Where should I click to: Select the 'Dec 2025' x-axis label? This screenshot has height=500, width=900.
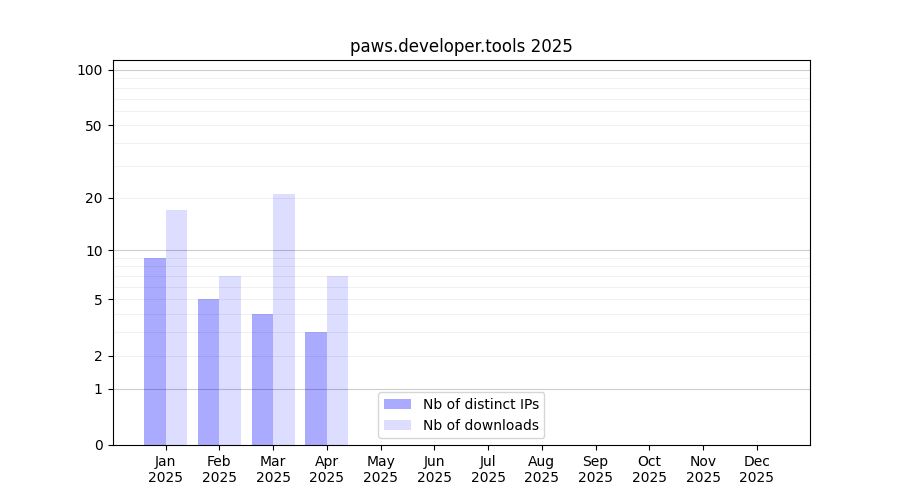click(x=756, y=469)
